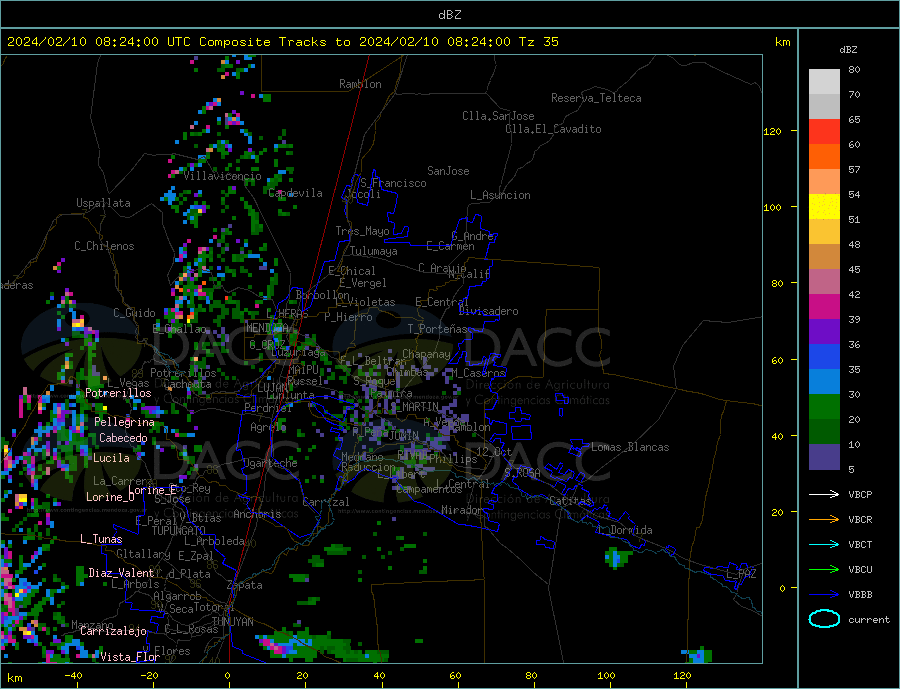This screenshot has height=689, width=900.
Task: Click the Clla.SanJose label
Action: (498, 117)
